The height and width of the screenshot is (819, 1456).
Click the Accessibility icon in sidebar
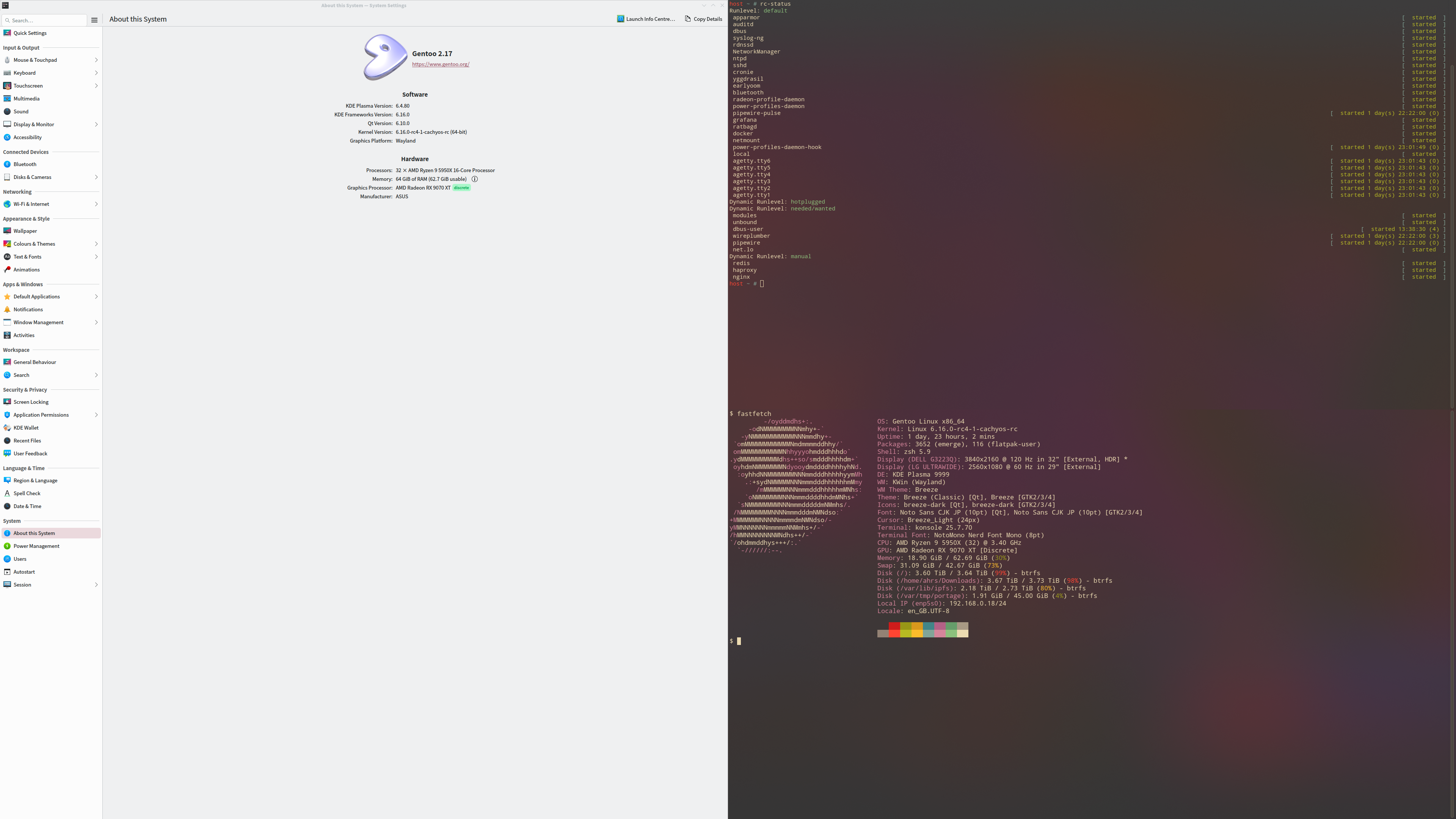[x=7, y=137]
